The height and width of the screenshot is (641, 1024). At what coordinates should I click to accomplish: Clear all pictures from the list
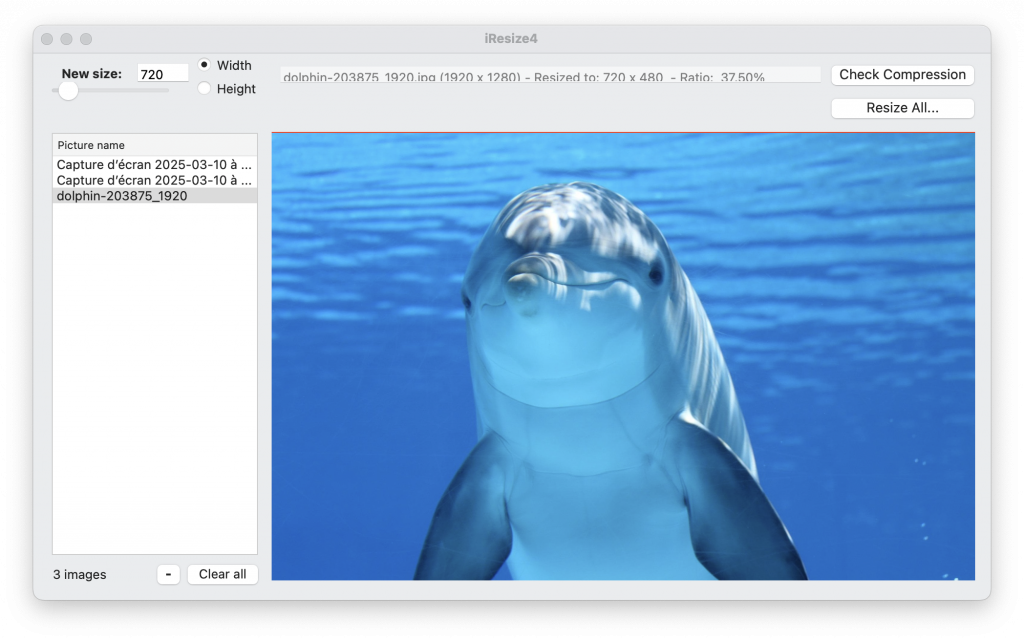[223, 574]
